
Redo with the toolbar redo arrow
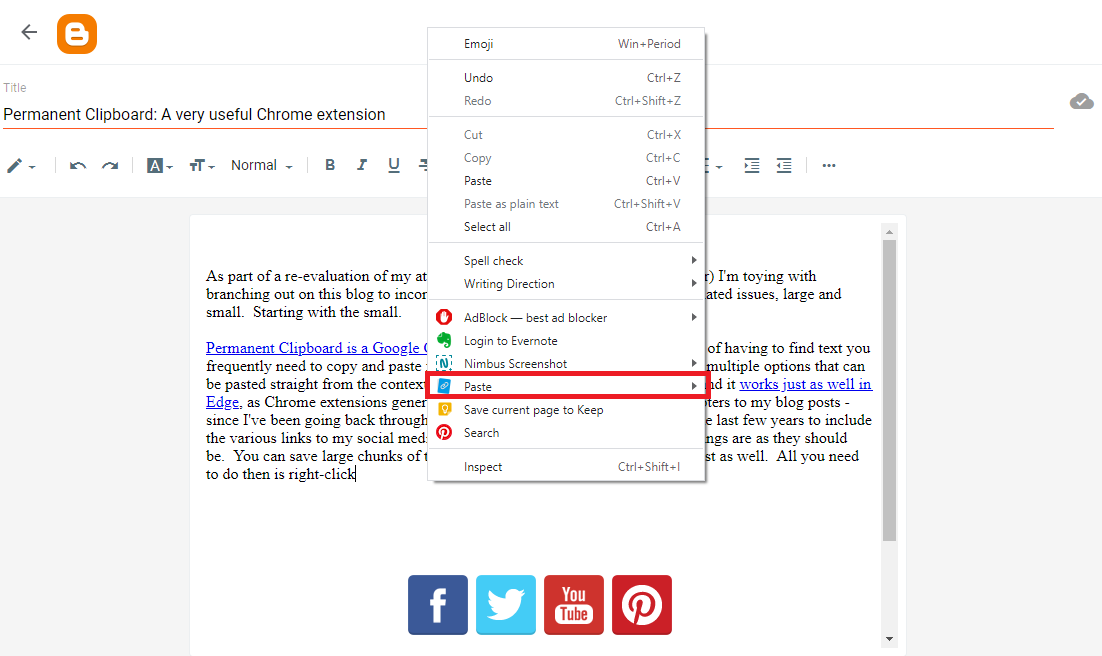[110, 166]
